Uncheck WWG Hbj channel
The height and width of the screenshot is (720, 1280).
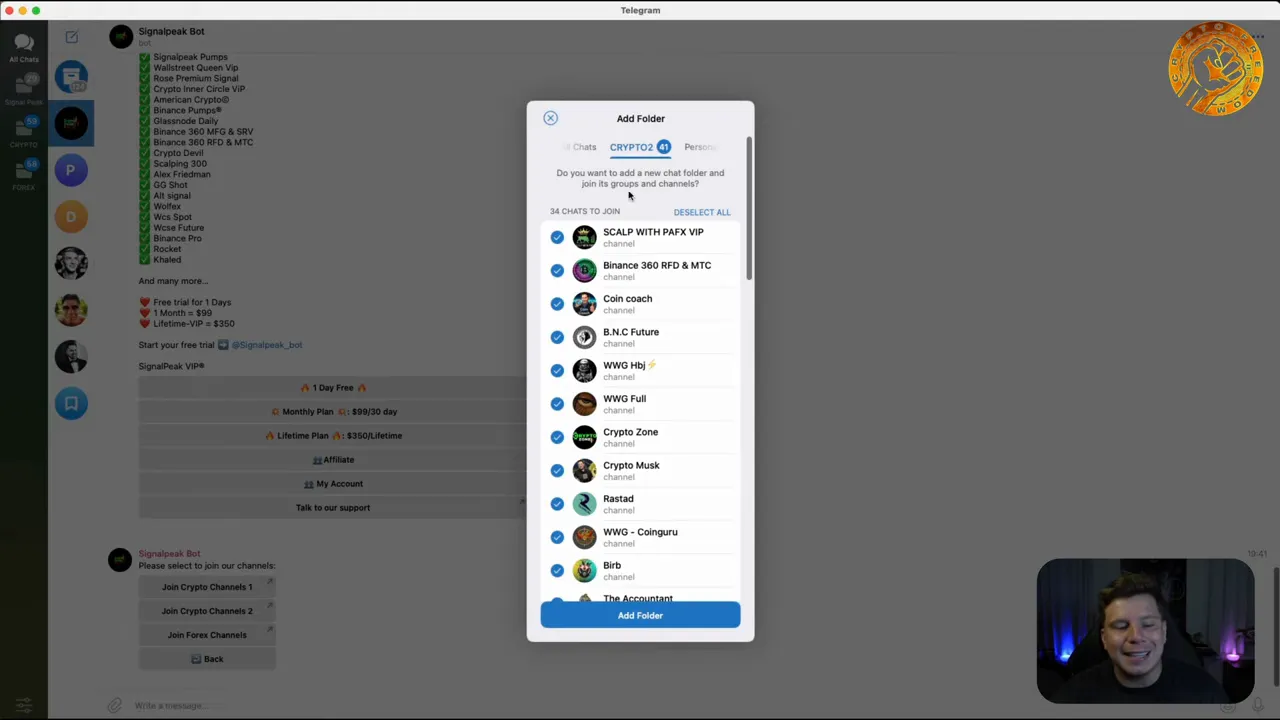(557, 370)
